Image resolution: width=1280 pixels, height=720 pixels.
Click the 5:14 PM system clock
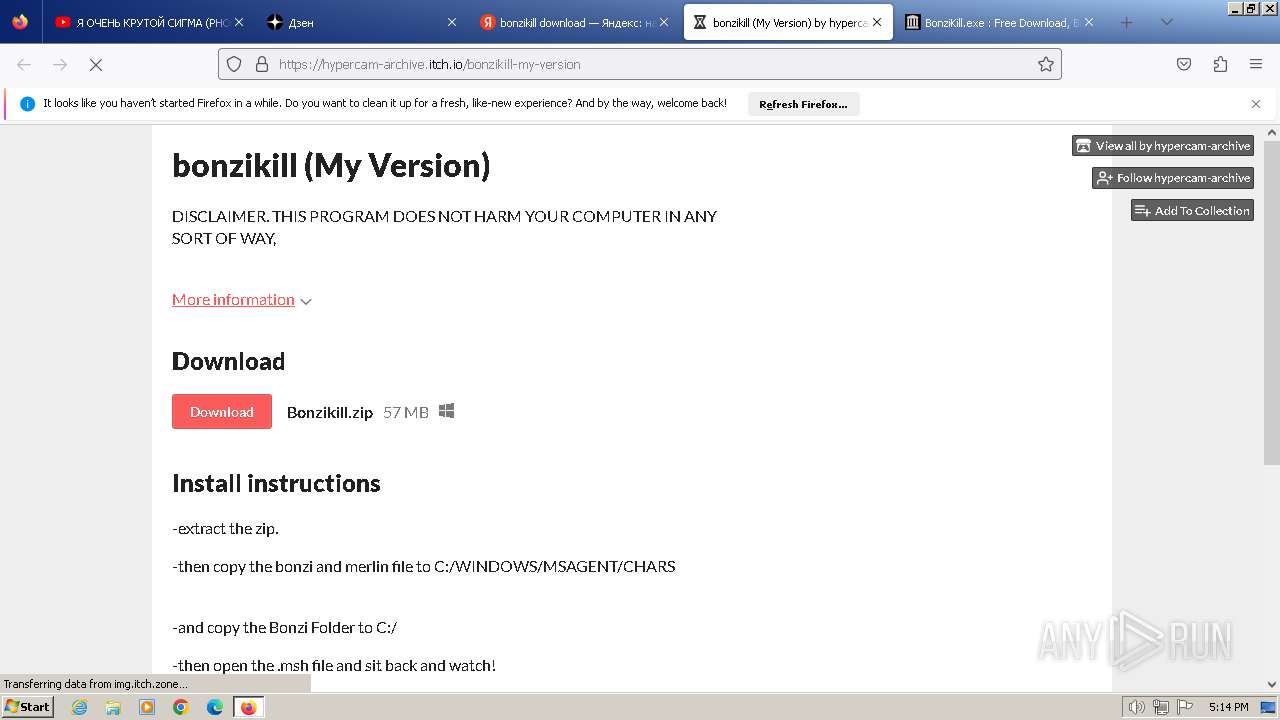click(x=1228, y=707)
